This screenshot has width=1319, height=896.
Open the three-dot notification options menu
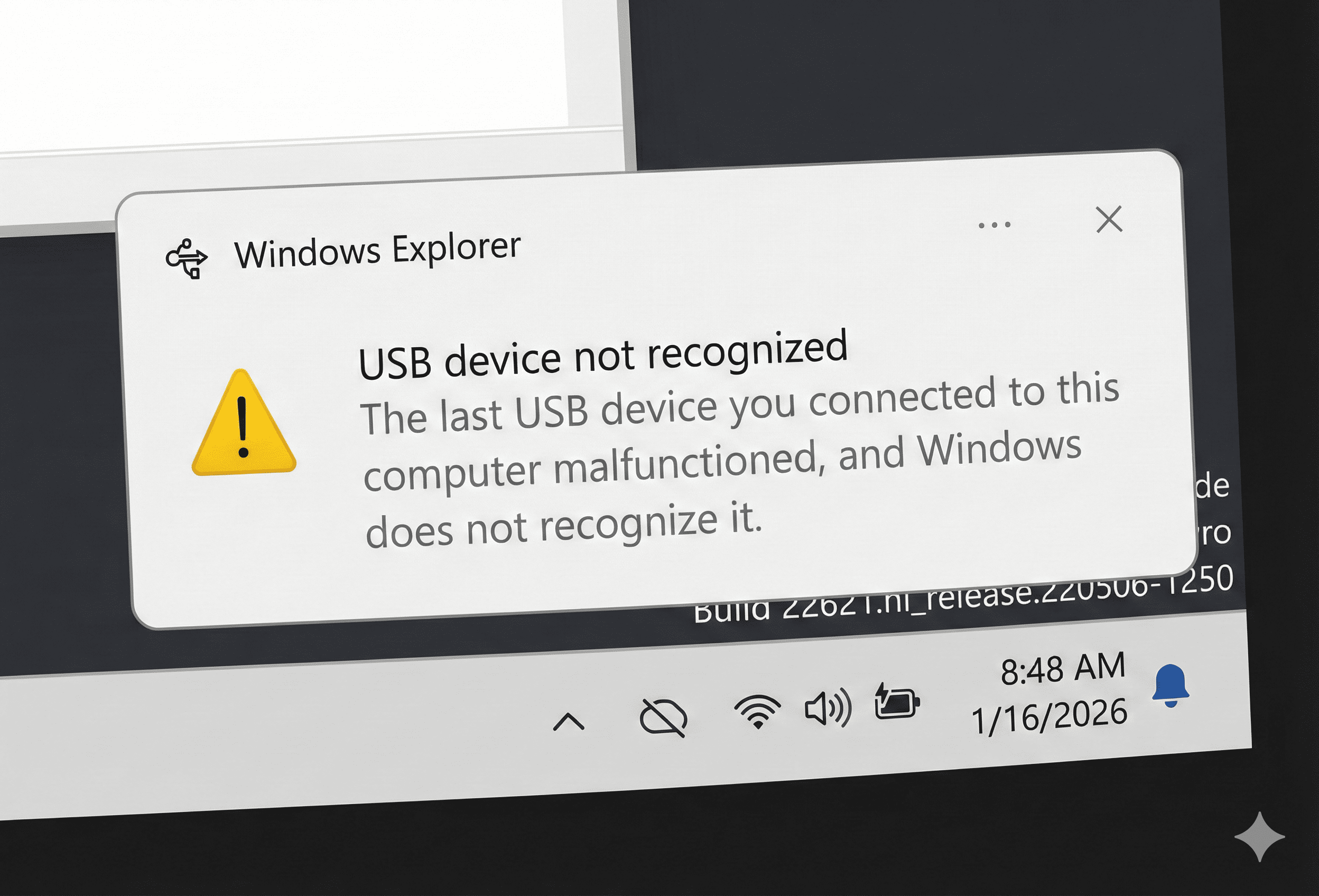(995, 225)
